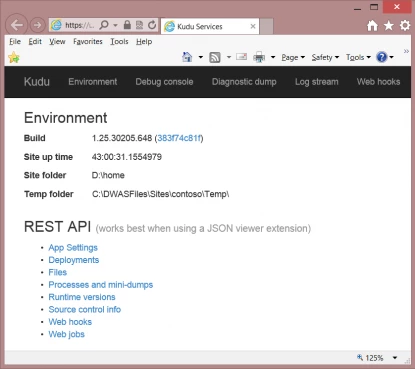415x369 pixels.
Task: Open the View menu
Action: [x=57, y=41]
